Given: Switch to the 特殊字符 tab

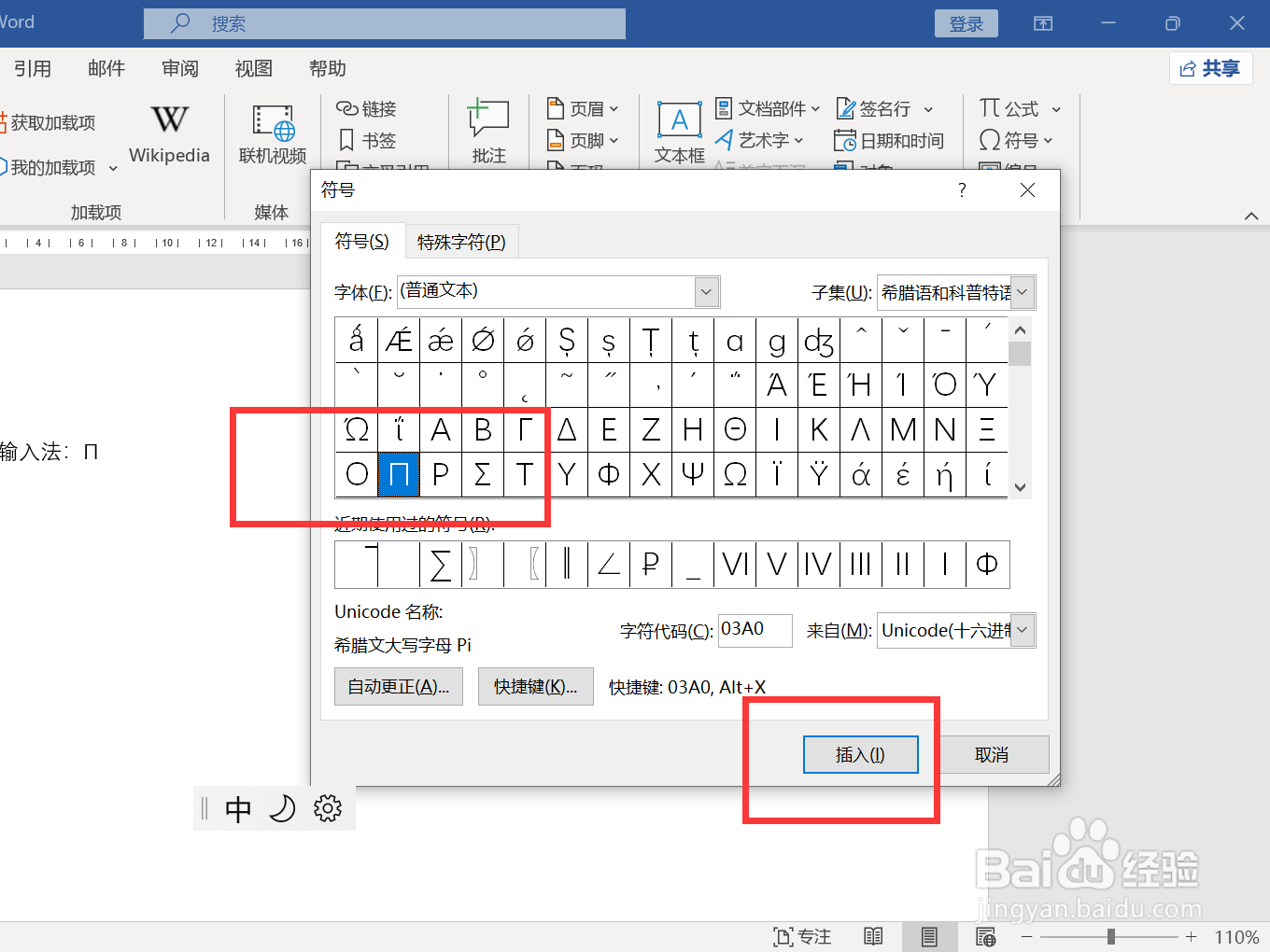Looking at the screenshot, I should coord(461,241).
